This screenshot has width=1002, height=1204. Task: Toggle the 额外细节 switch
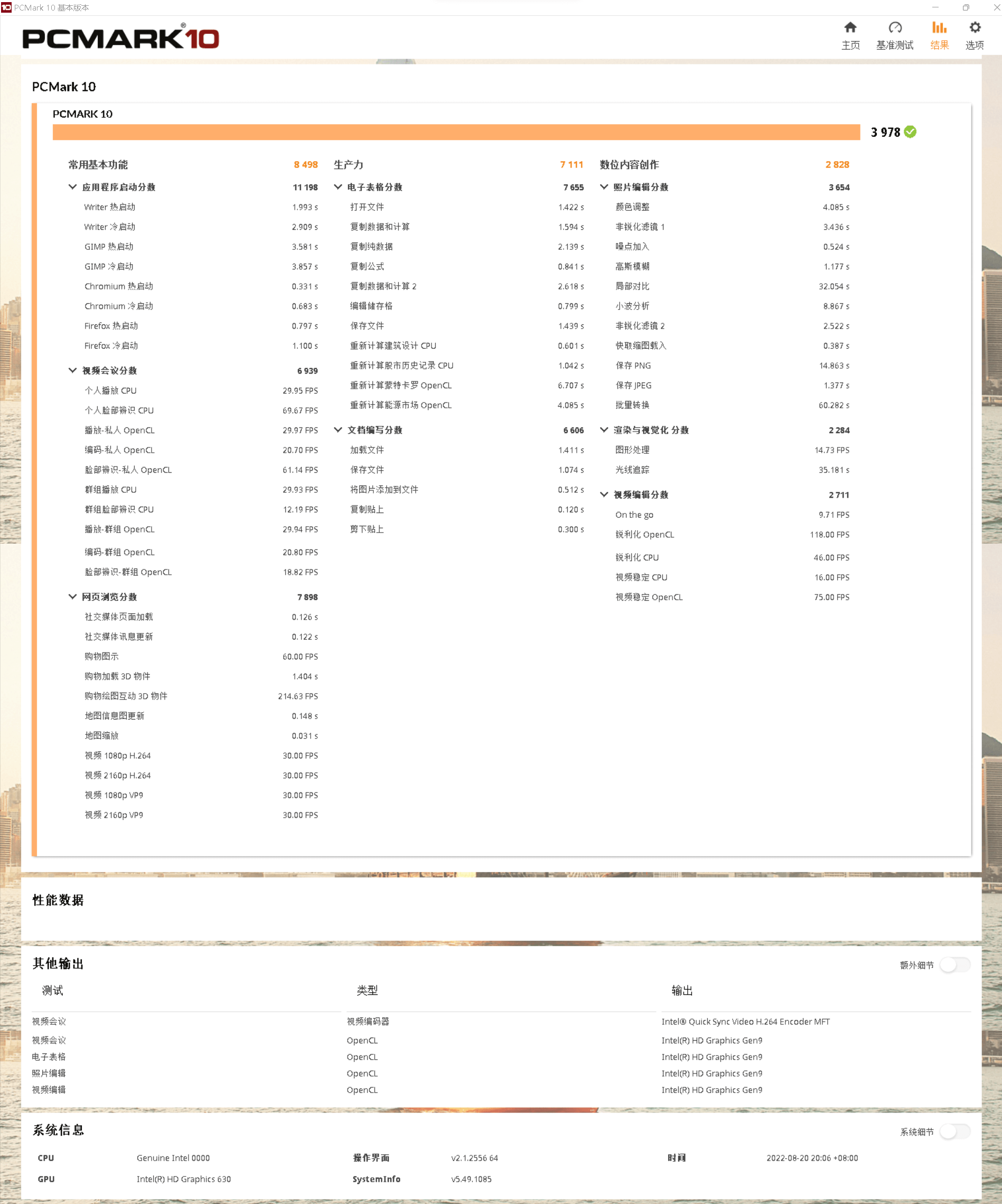[955, 965]
